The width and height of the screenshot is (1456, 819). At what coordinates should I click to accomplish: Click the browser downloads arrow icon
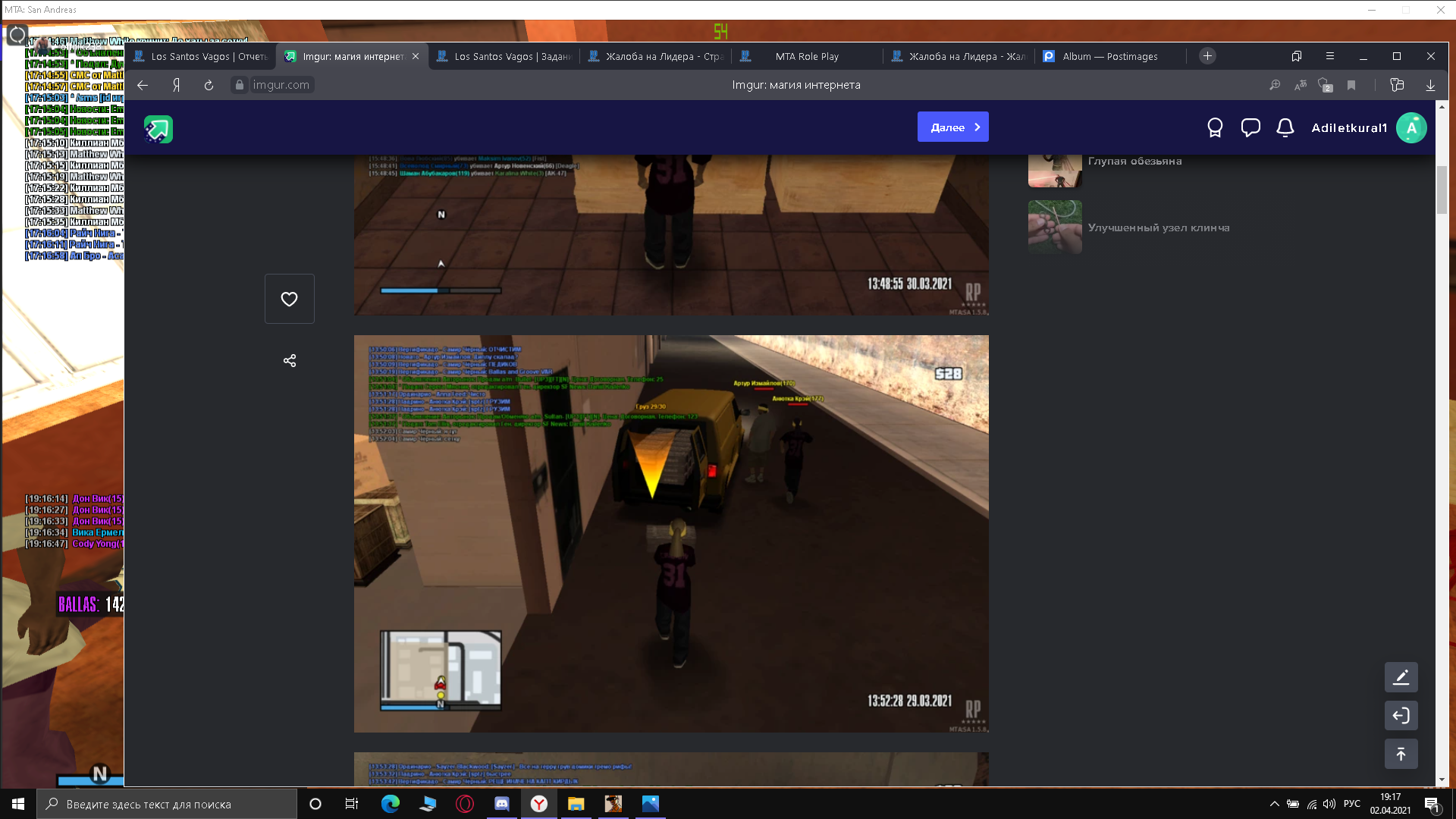click(1430, 85)
